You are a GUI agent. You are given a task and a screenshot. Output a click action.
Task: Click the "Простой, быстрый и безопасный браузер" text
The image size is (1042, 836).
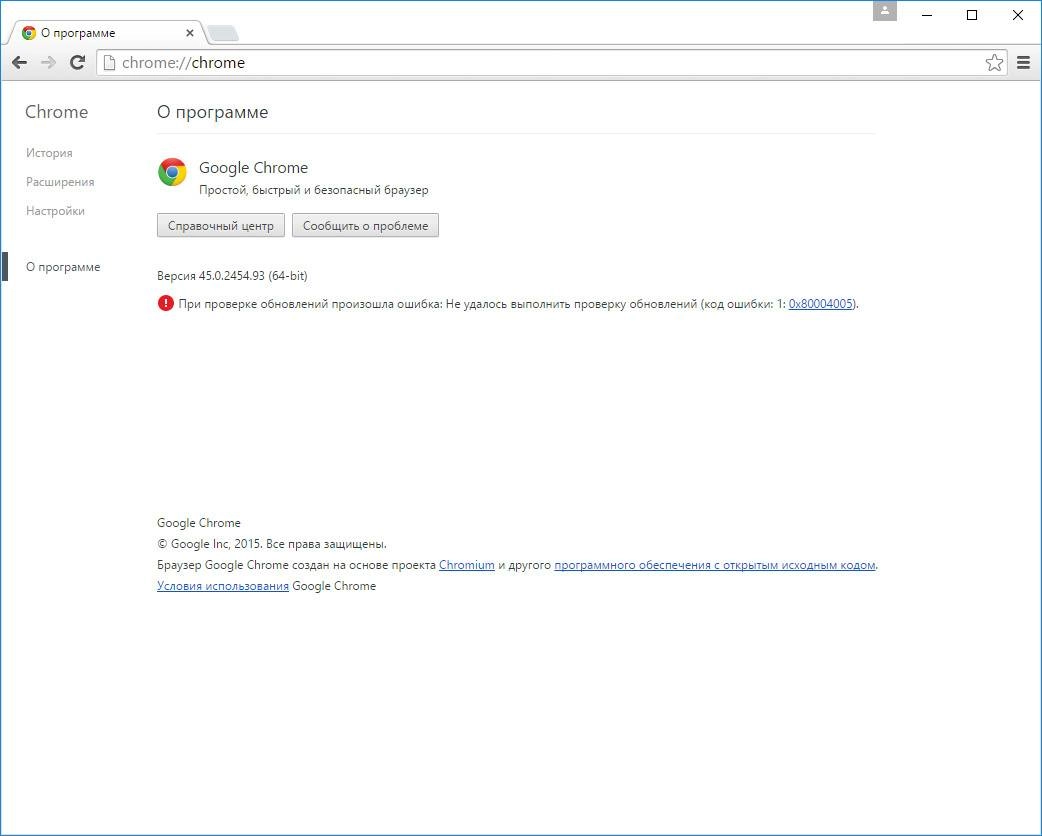click(x=314, y=190)
